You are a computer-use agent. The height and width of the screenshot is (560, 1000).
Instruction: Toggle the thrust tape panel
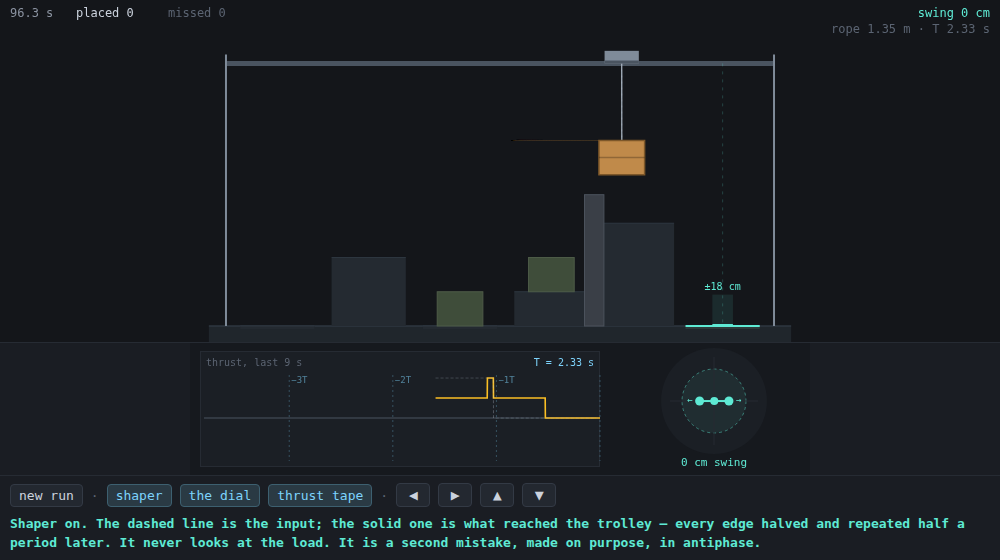tap(320, 496)
